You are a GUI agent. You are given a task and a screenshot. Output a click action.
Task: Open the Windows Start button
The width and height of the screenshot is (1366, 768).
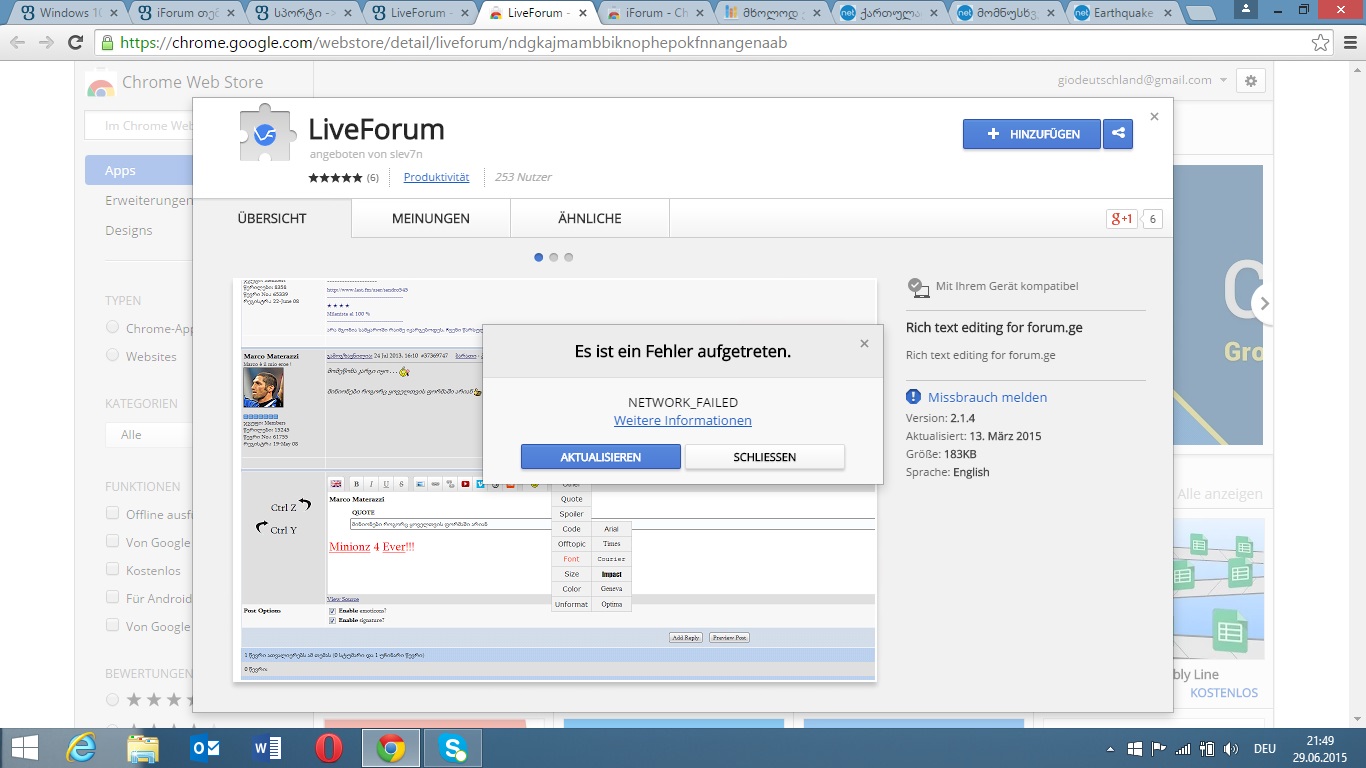pos(25,748)
